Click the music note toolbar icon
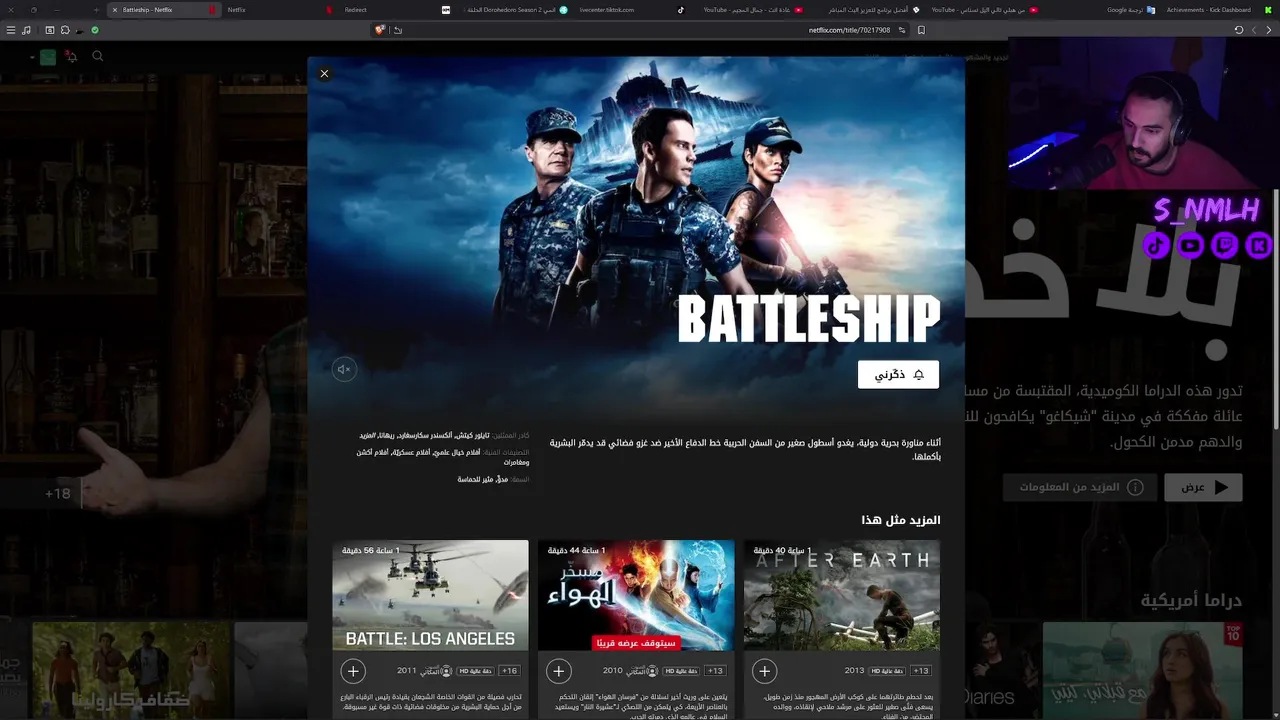1280x720 pixels. pos(27,30)
